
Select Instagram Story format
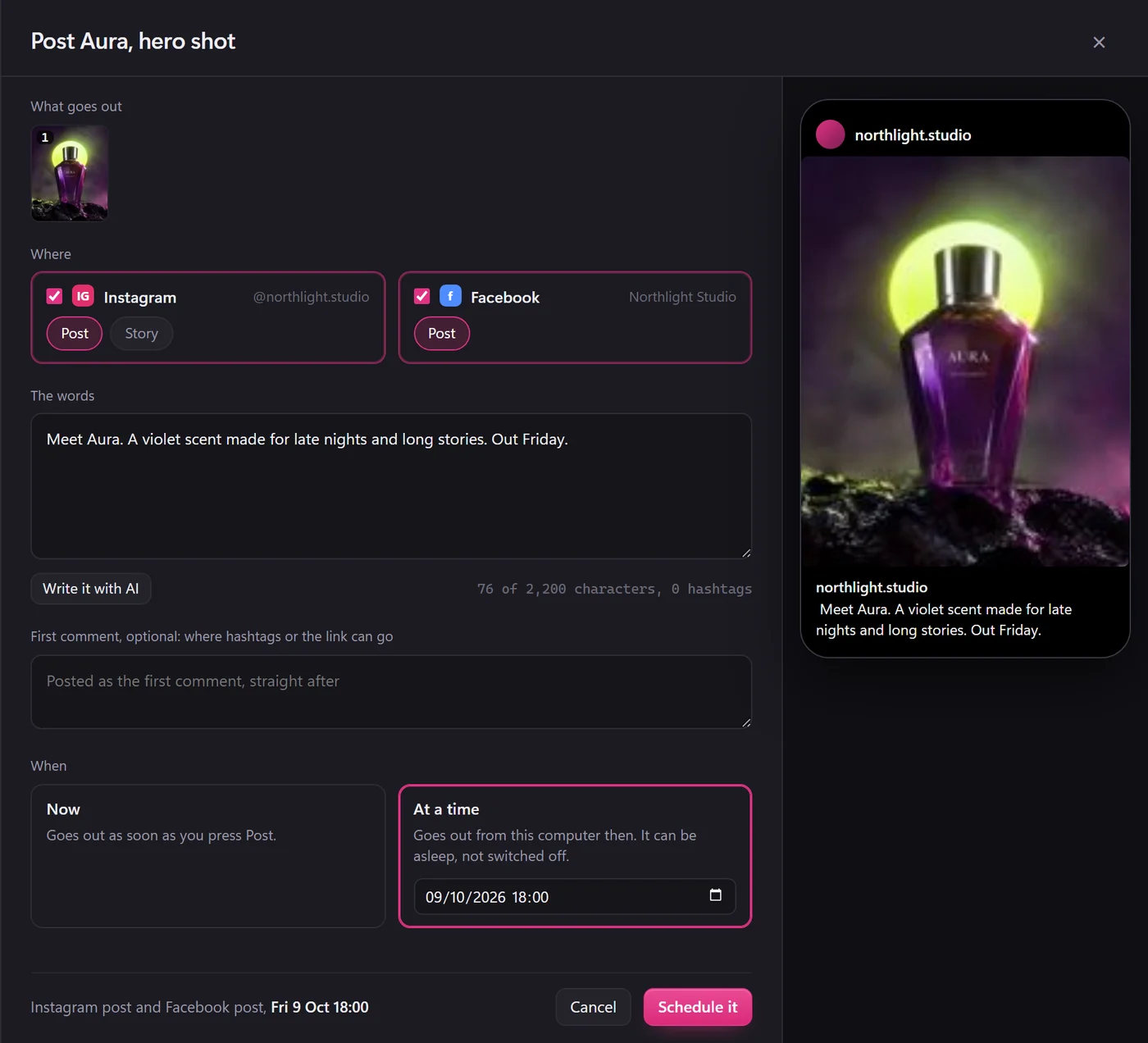coord(141,334)
